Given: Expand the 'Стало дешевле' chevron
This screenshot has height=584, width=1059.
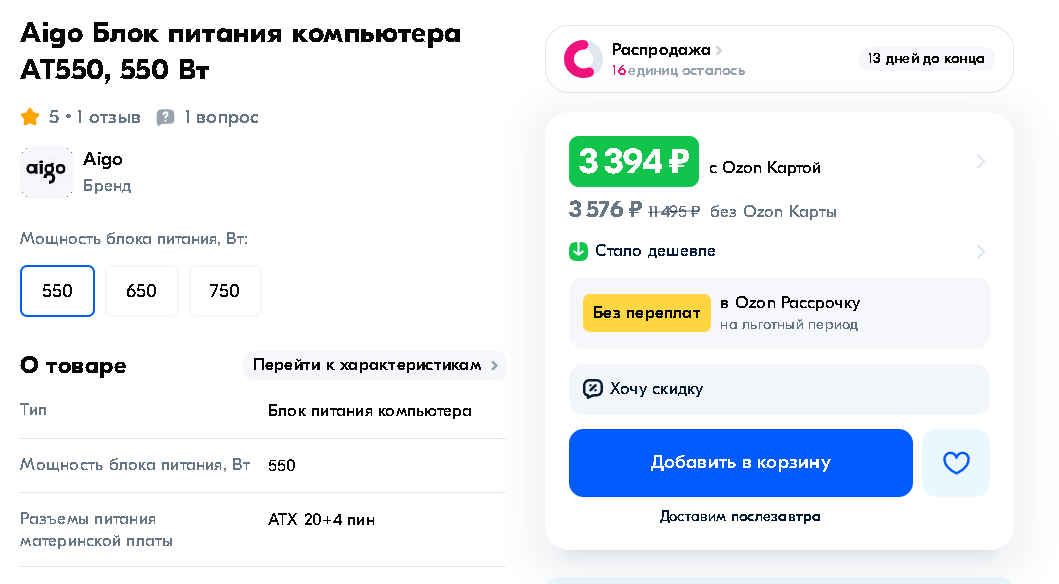Looking at the screenshot, I should point(980,251).
